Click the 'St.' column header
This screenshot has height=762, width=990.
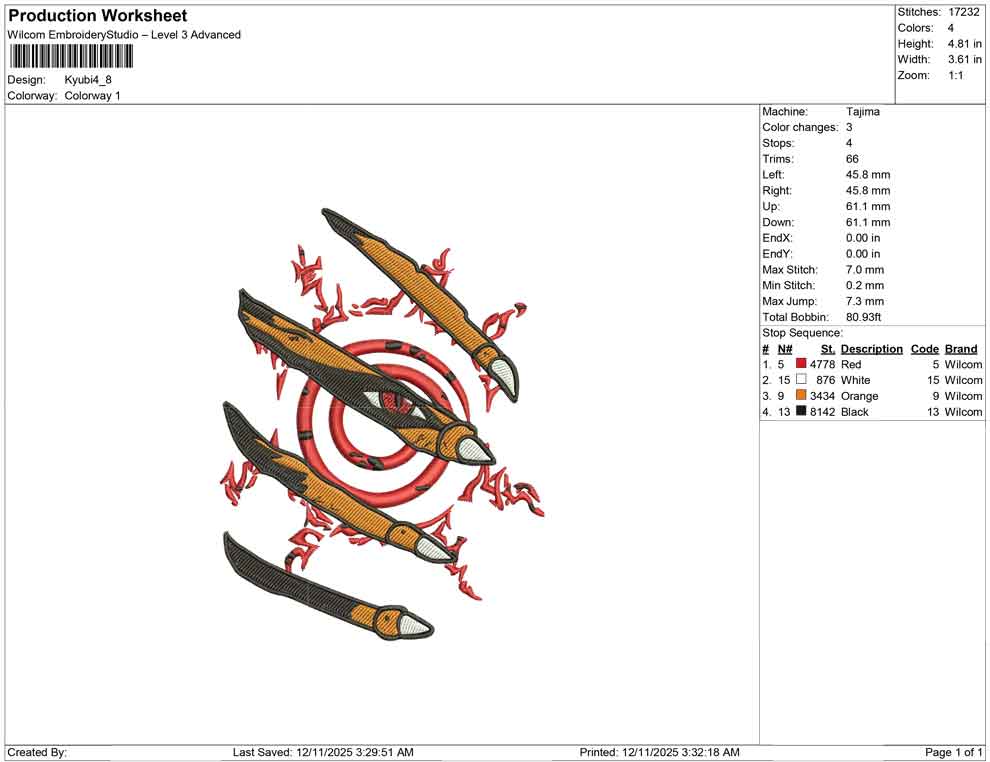click(828, 348)
